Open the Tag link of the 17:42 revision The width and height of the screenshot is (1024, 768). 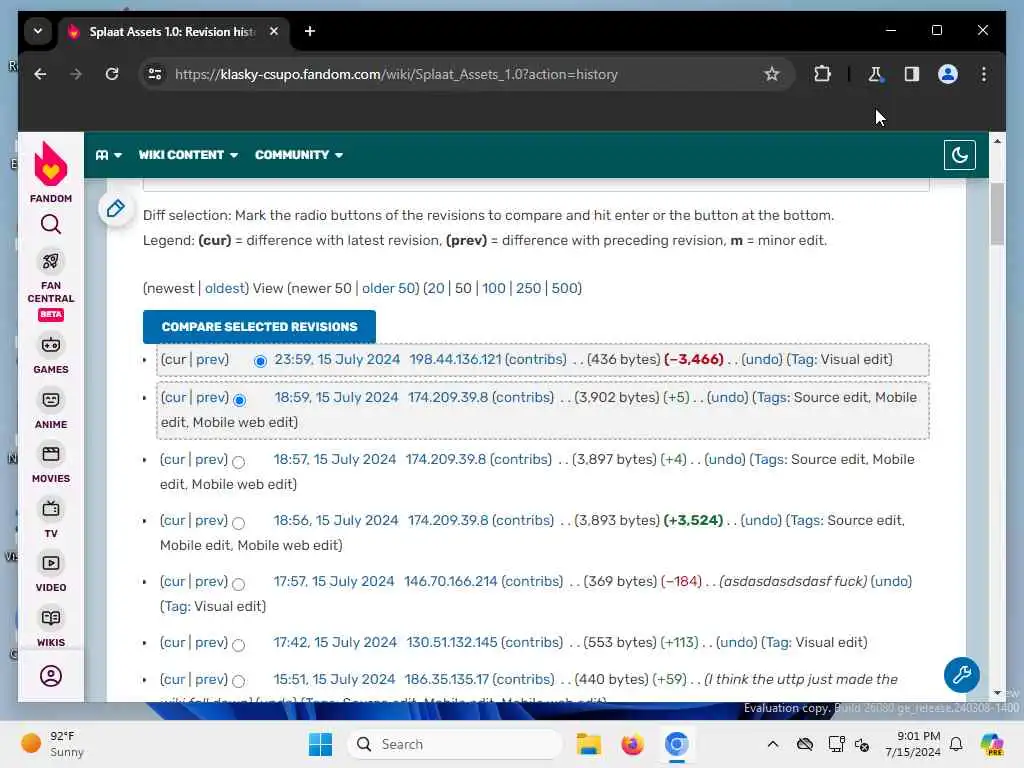pyautogui.click(x=777, y=643)
